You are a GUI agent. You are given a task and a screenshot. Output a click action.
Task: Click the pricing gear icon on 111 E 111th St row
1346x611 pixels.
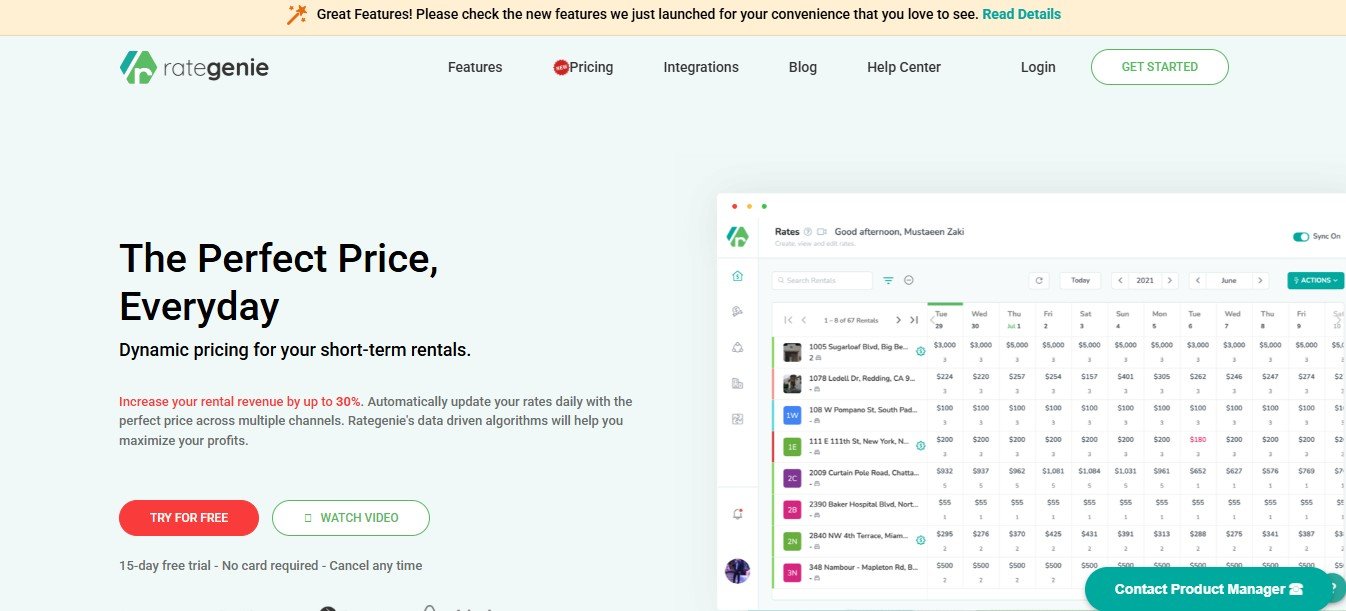(920, 446)
